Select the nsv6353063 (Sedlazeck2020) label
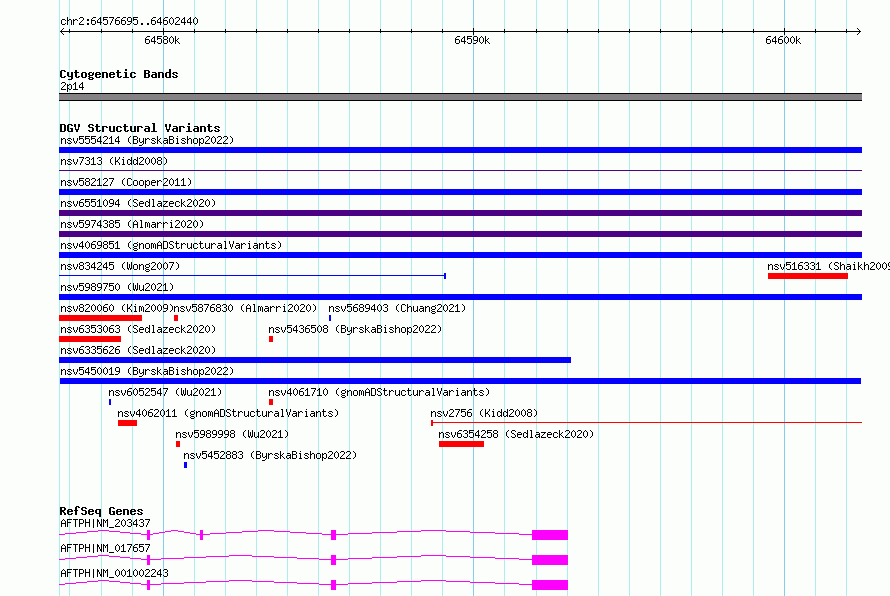 click(x=138, y=329)
